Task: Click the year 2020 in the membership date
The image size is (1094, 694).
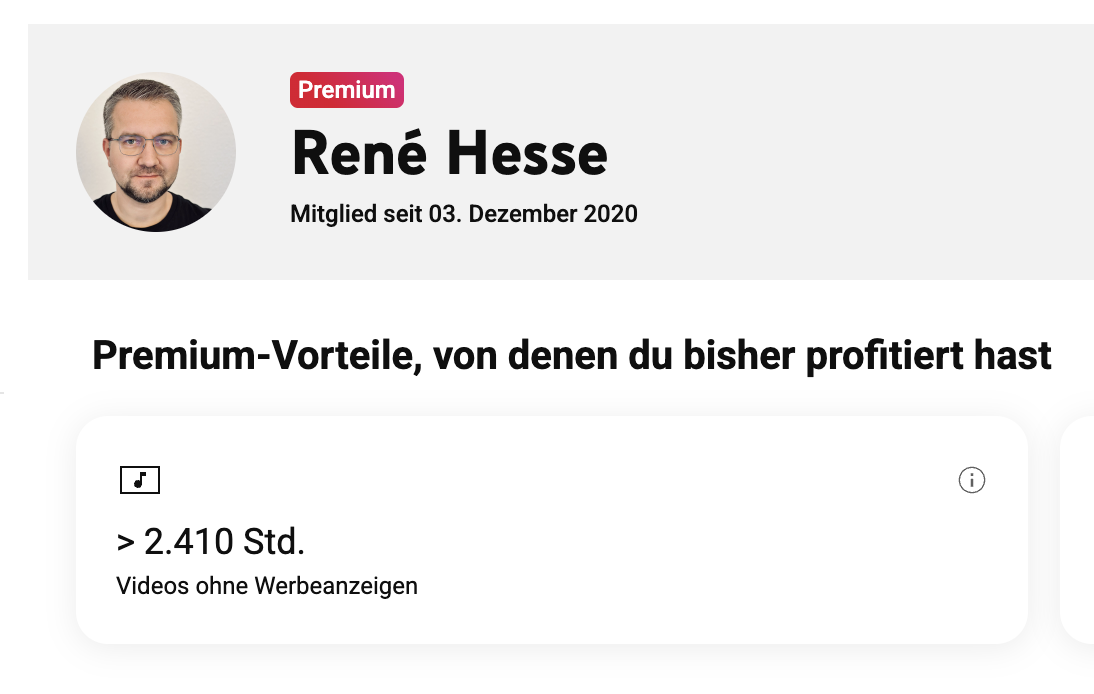Action: pyautogui.click(x=610, y=213)
